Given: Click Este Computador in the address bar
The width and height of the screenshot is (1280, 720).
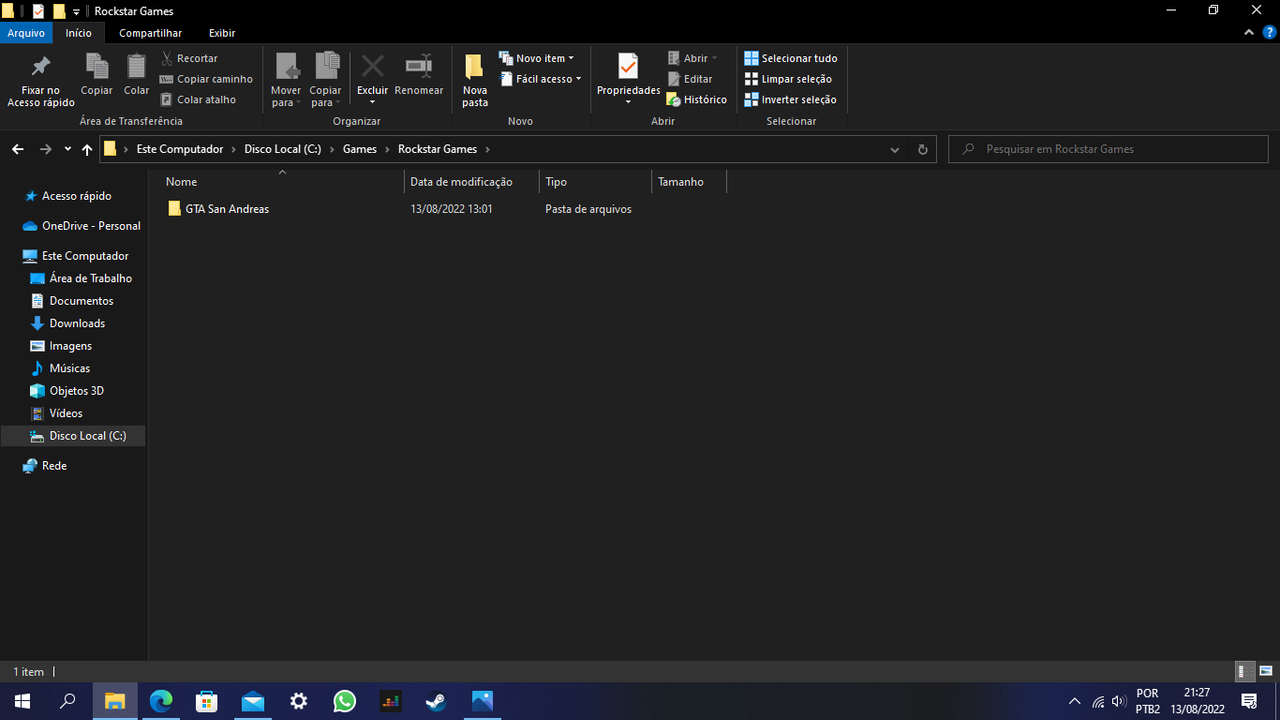Looking at the screenshot, I should [180, 149].
